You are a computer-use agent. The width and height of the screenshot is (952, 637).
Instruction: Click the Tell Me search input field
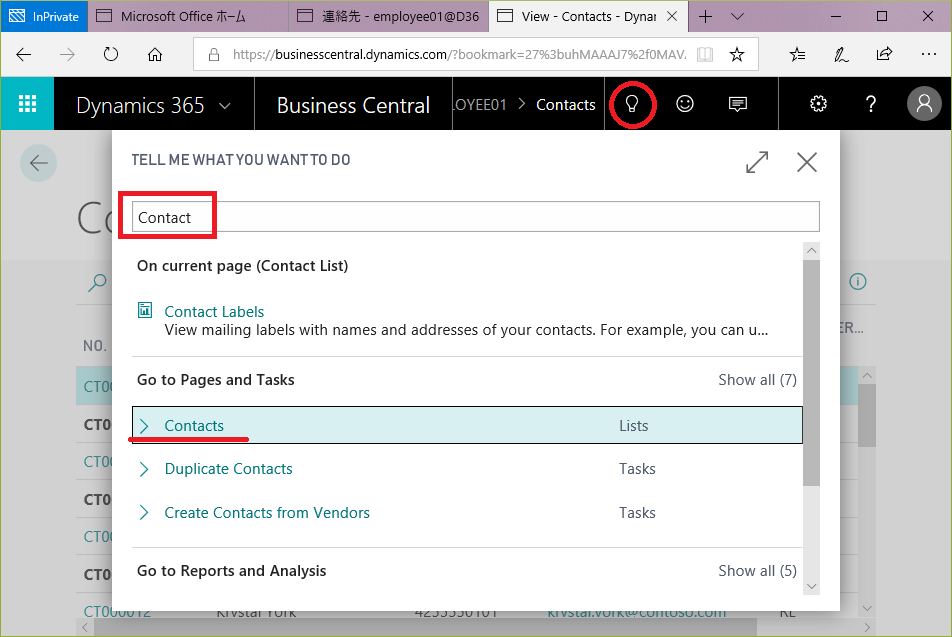coord(475,217)
